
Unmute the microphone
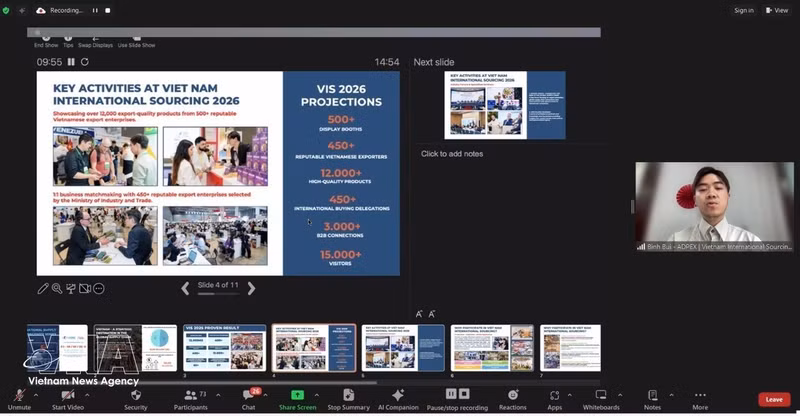pos(19,400)
